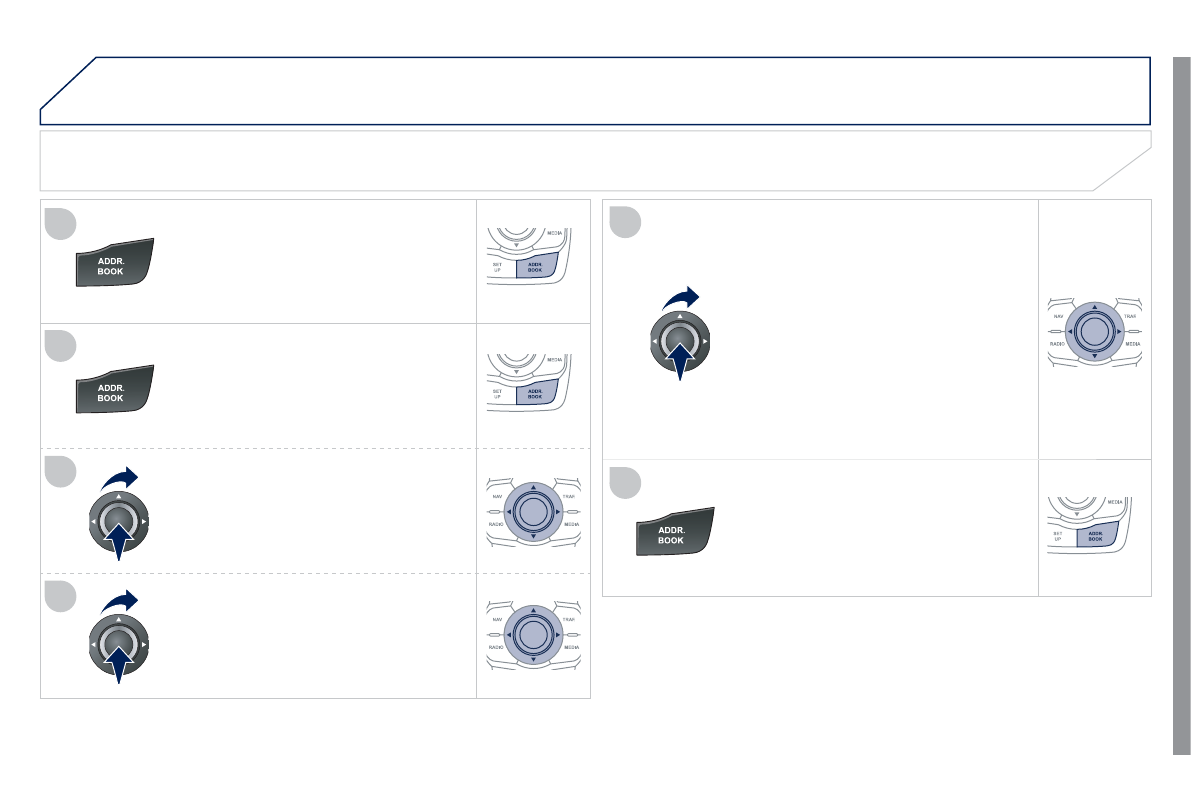Click the highlighted control dial in the third-step diagram
This screenshot has height=794, width=1191.
click(533, 510)
